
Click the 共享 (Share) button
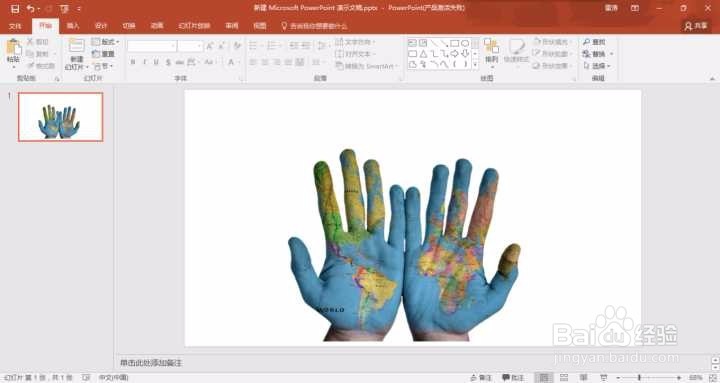pos(696,26)
